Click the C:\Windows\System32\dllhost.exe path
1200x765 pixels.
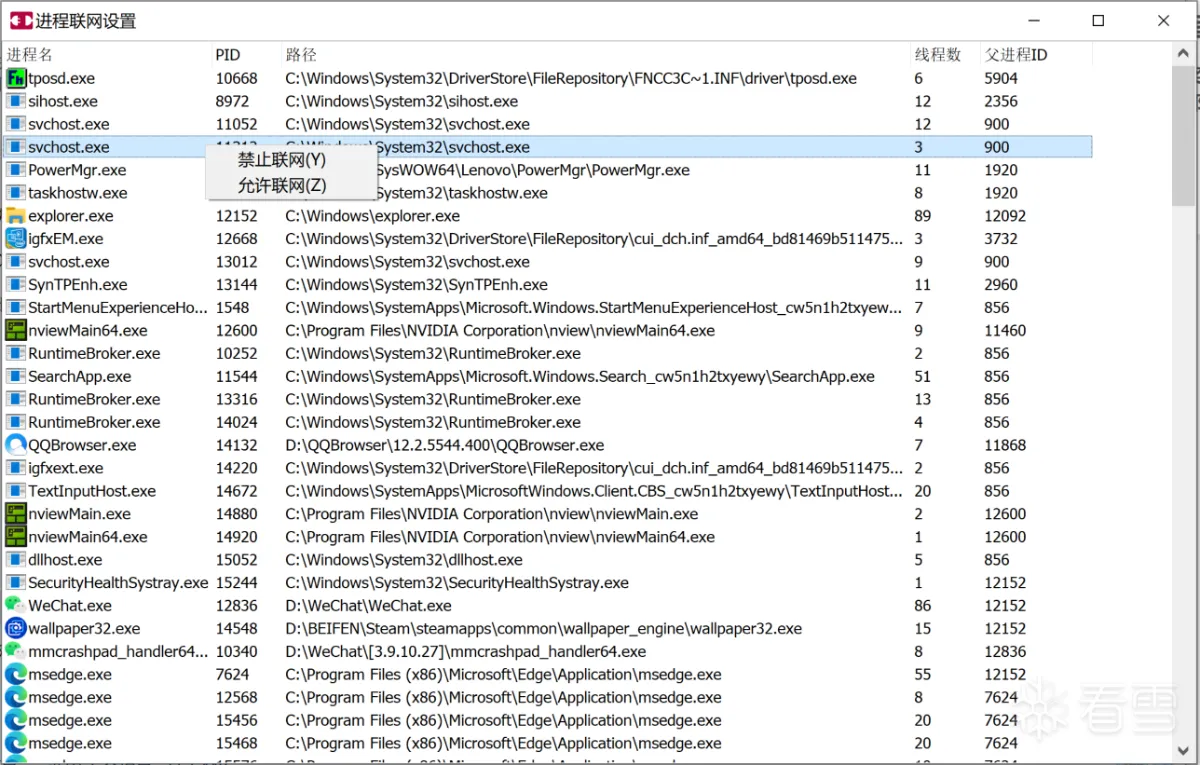[403, 560]
